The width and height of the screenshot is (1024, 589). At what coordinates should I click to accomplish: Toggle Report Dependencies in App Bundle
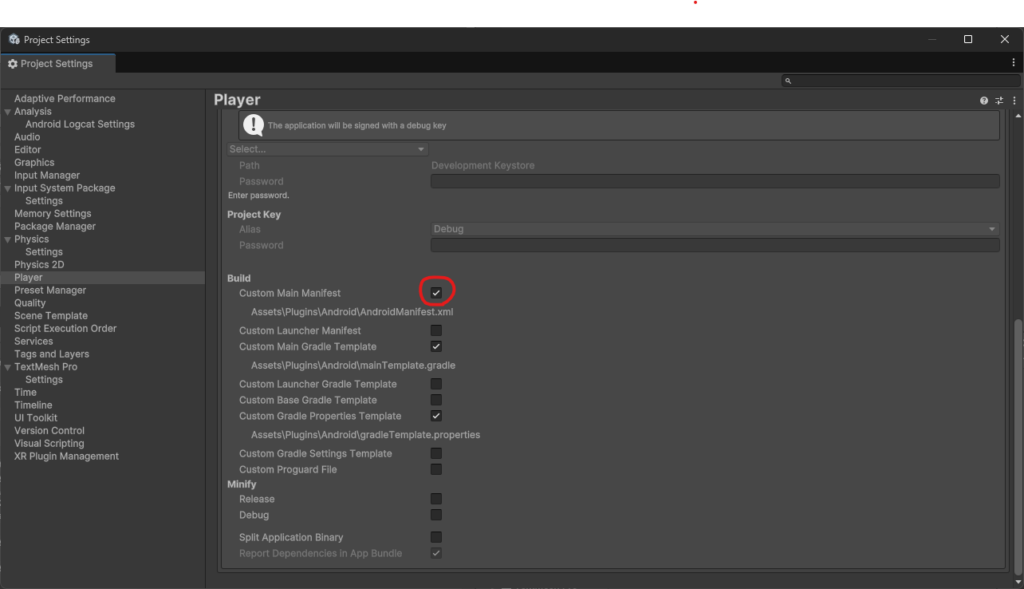436,553
